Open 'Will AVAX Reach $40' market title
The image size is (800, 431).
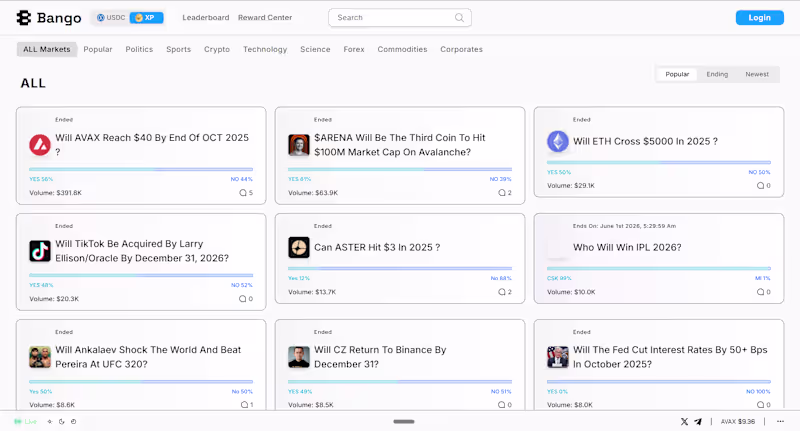pos(152,144)
